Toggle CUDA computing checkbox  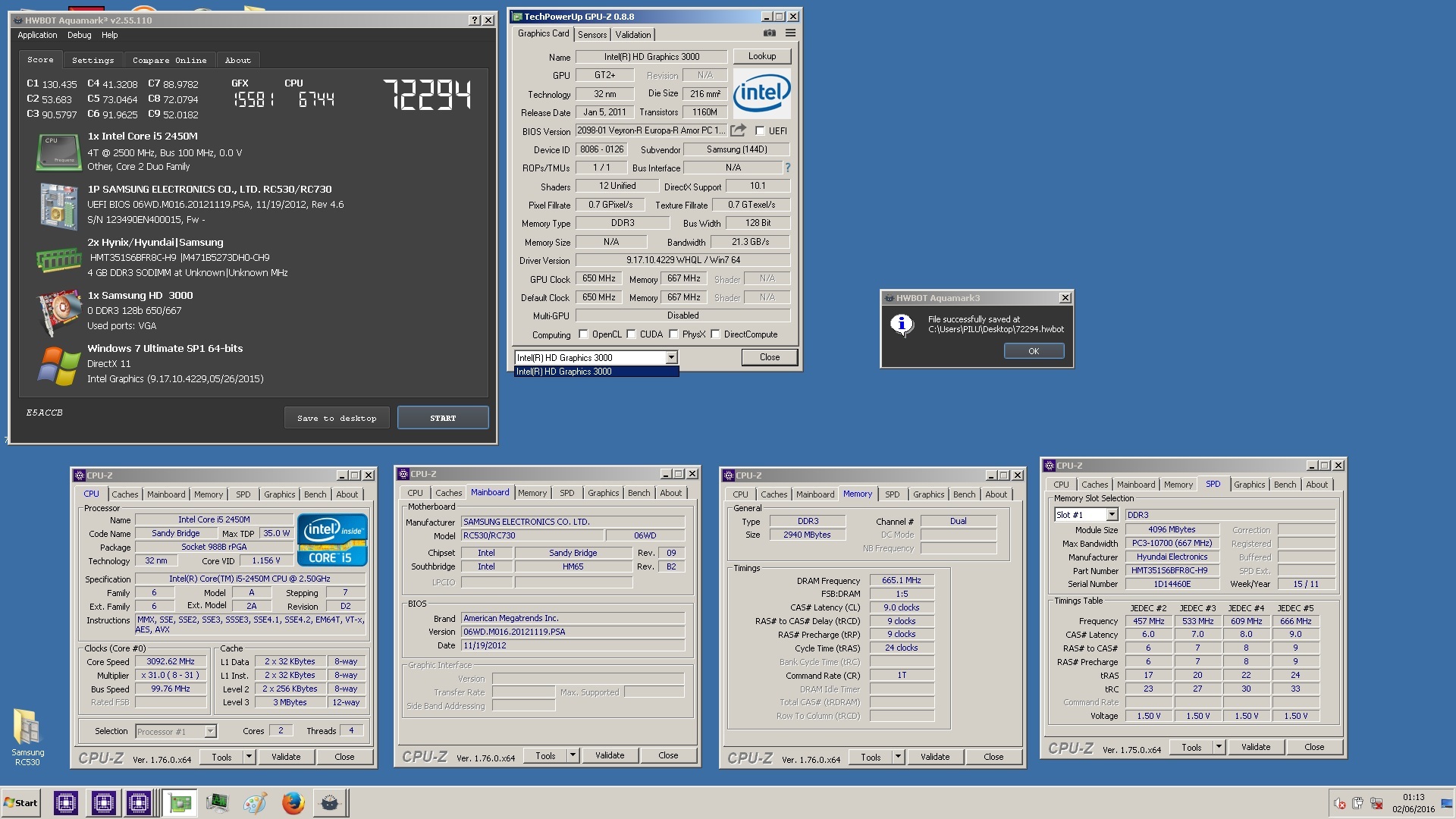click(631, 334)
